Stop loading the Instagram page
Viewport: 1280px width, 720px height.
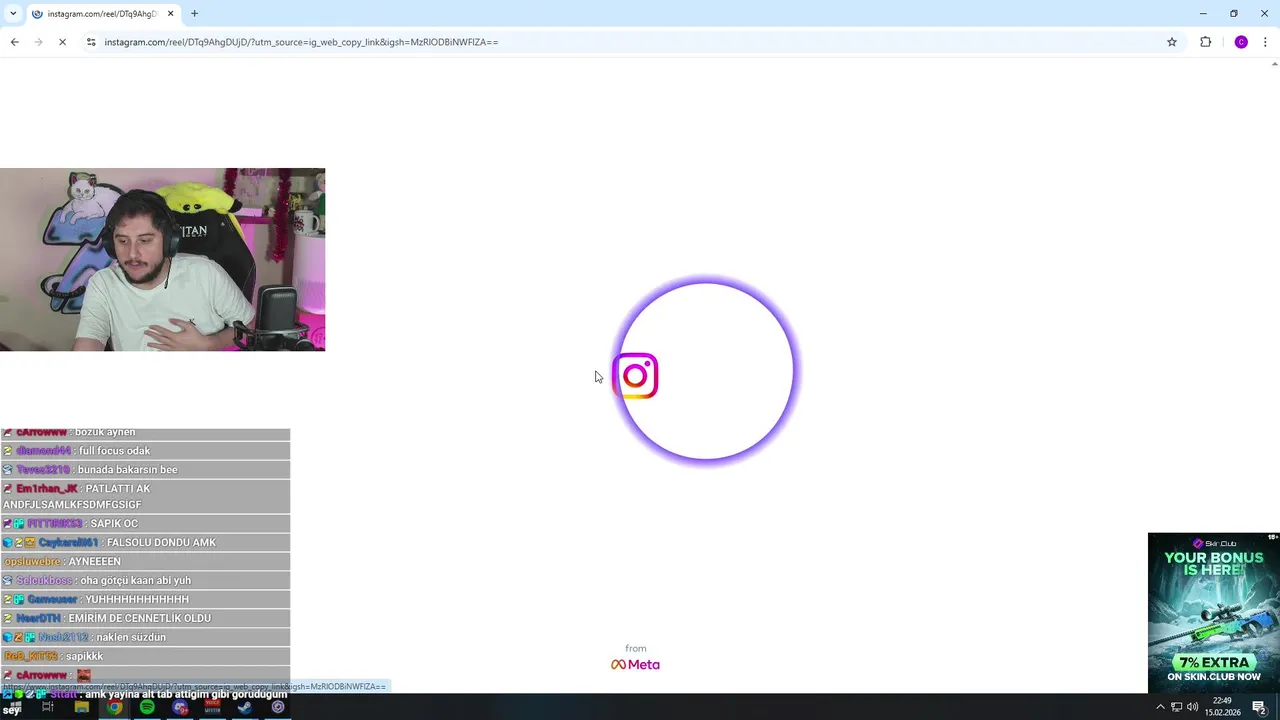(x=62, y=42)
